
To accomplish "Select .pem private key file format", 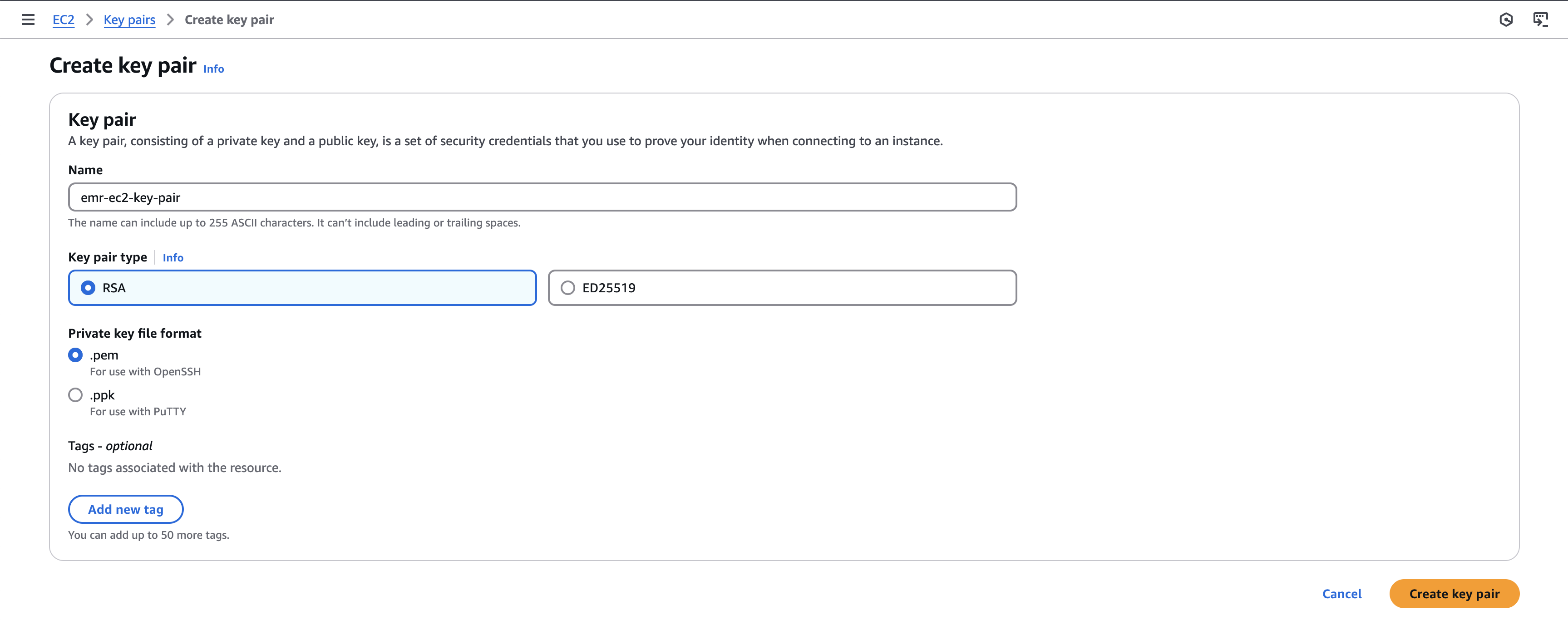I will pos(75,354).
